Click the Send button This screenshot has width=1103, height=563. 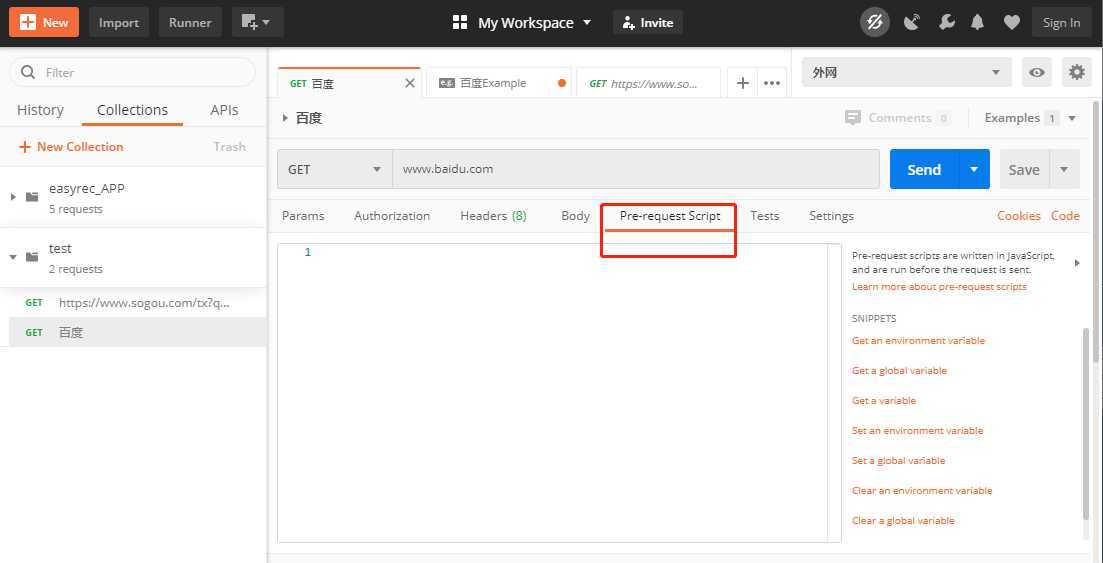pyautogui.click(x=923, y=169)
